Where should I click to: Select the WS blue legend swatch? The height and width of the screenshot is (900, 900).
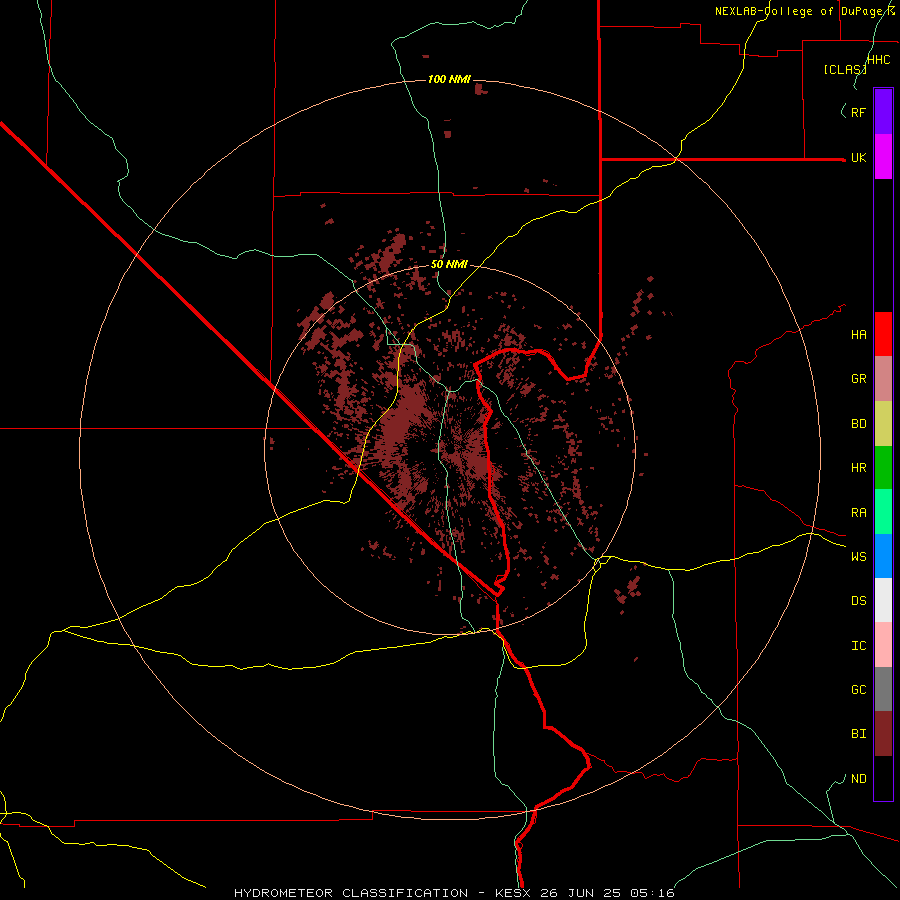coord(883,556)
